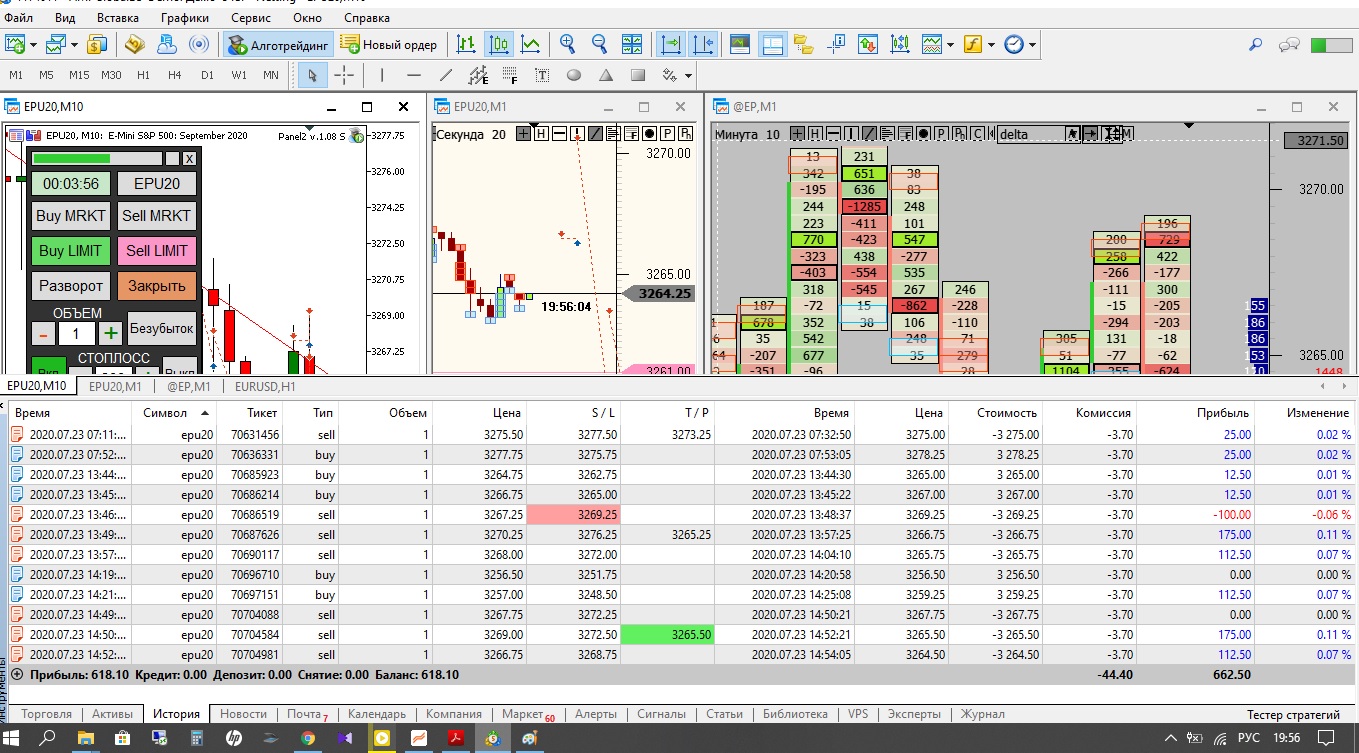Switch chart to bar chart mode
Viewport: 1359px width, 753px height.
466,44
